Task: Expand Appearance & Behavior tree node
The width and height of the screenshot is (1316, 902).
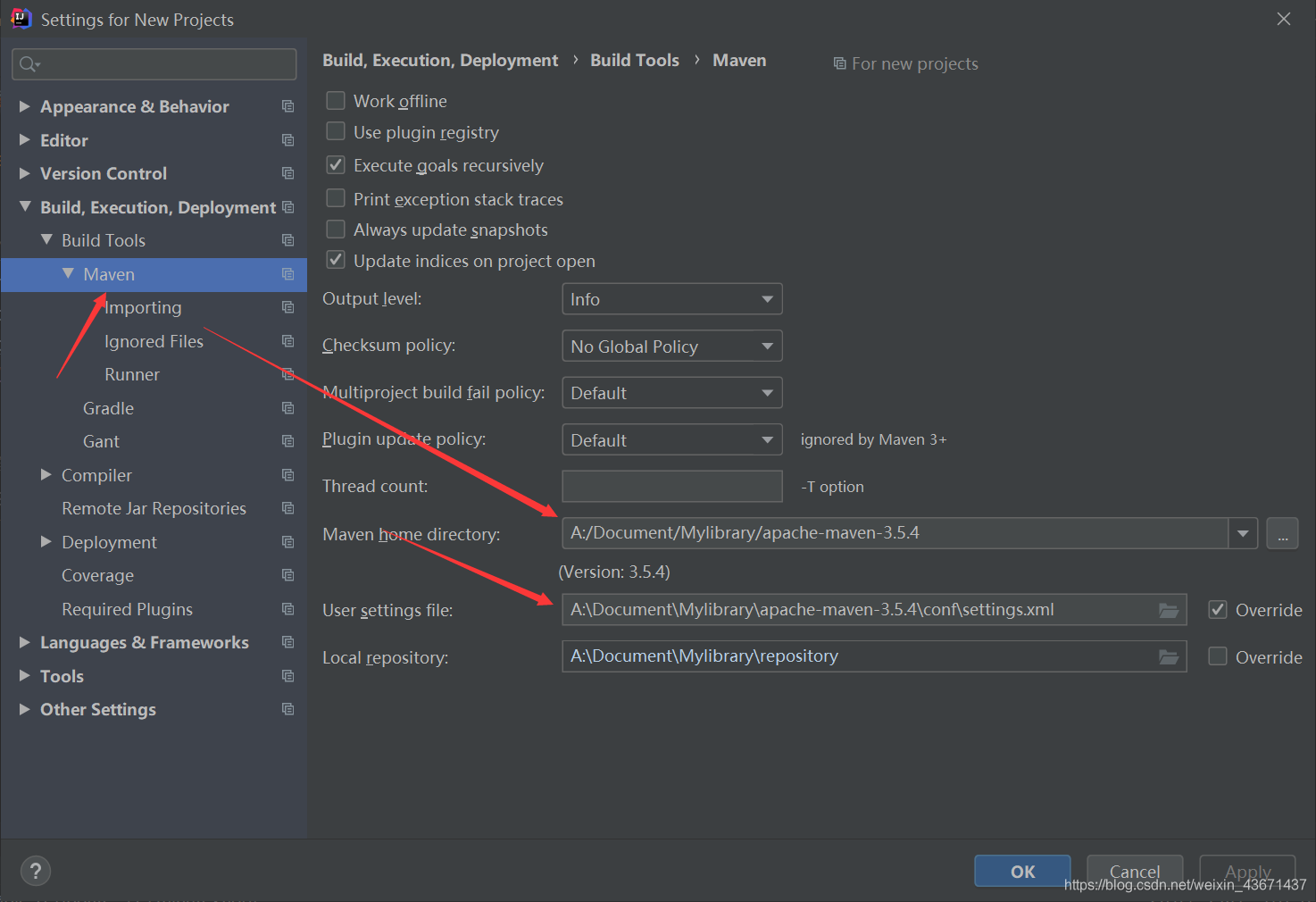Action: pos(24,106)
